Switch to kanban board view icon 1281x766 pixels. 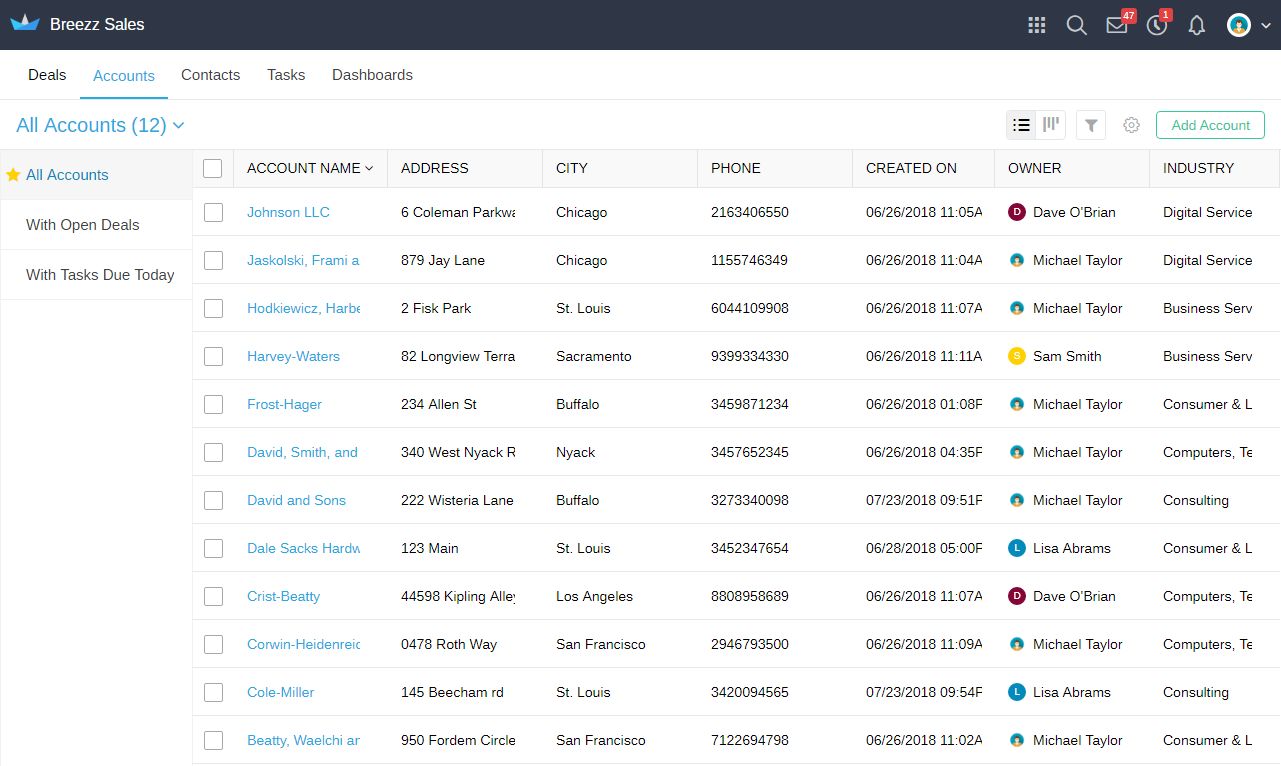[1051, 125]
